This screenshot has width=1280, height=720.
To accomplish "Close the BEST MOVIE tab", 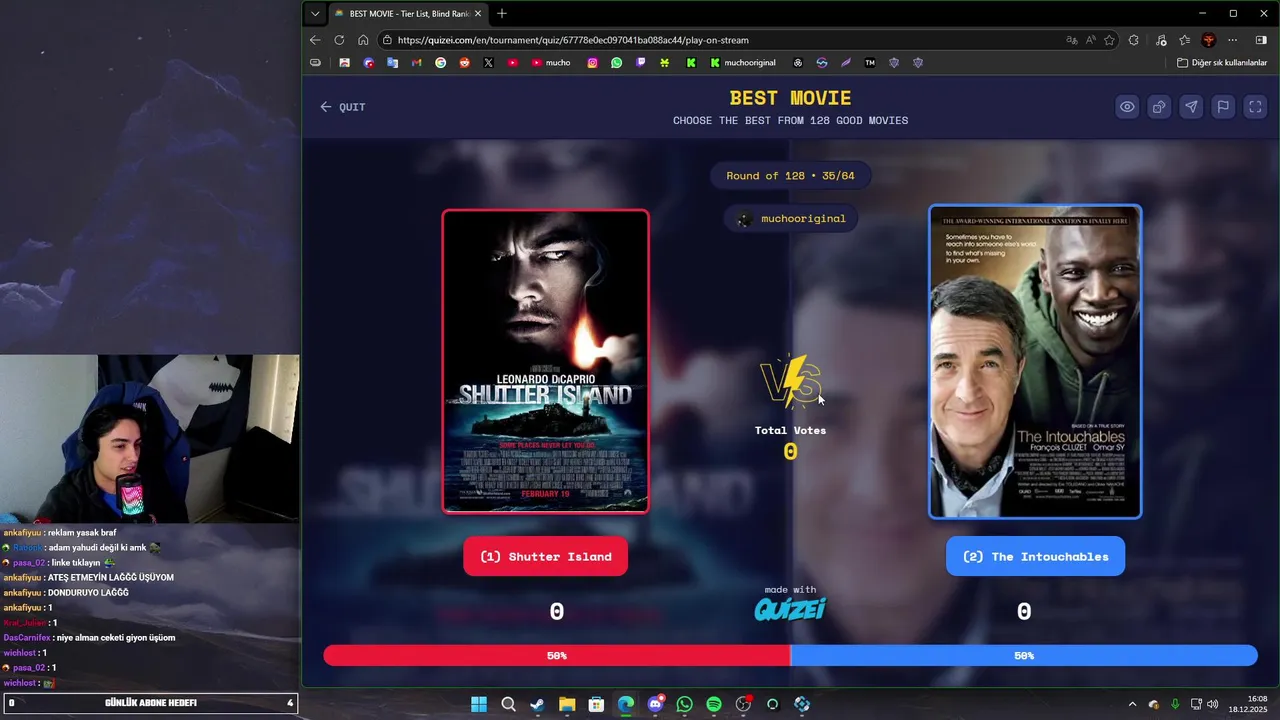I will [478, 14].
